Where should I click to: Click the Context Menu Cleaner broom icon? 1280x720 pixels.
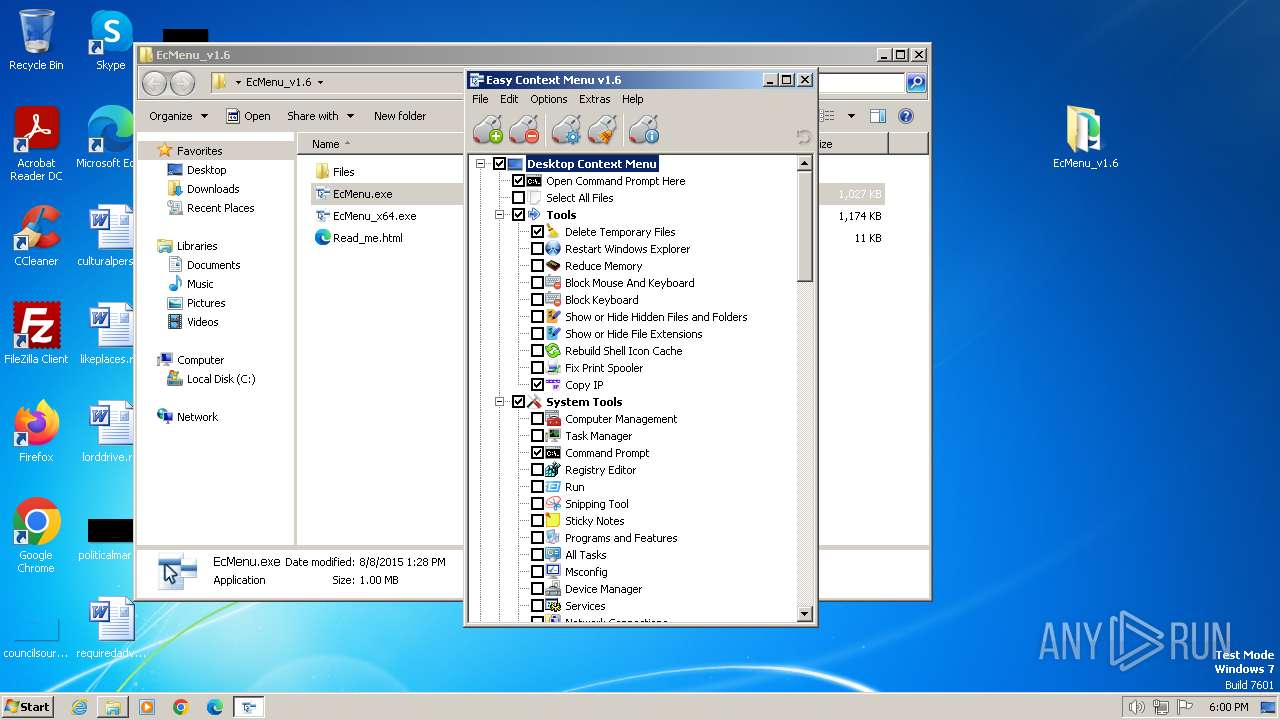pyautogui.click(x=602, y=130)
